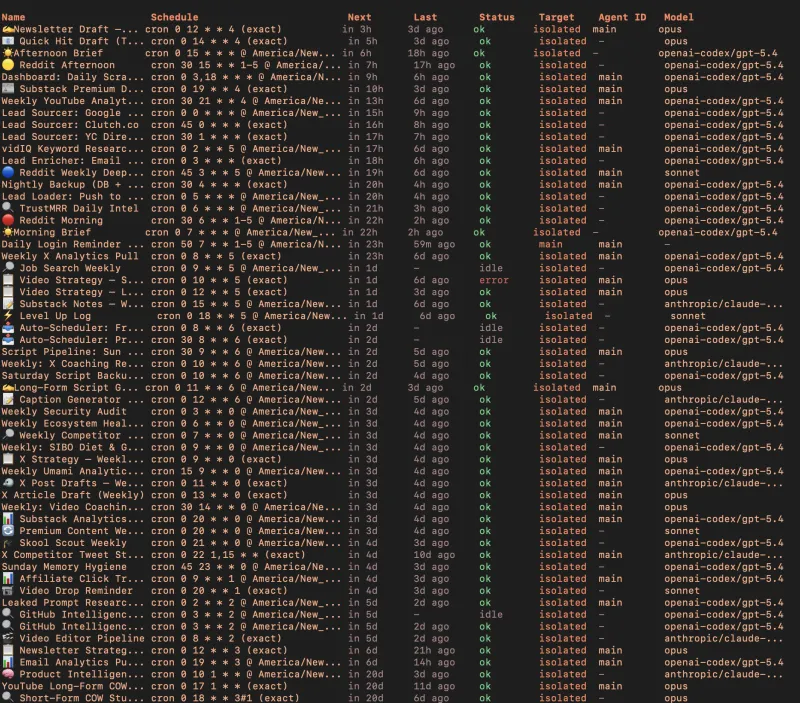The width and height of the screenshot is (800, 703).
Task: Click the Next column header to sort
Action: point(359,17)
